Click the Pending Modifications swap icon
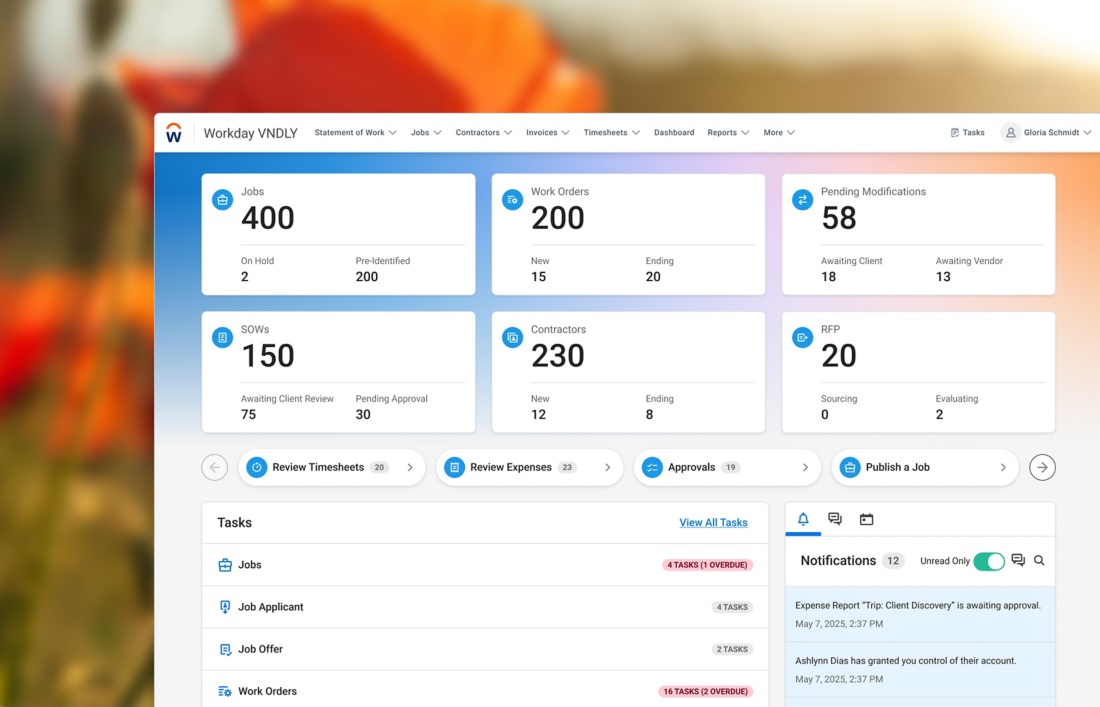The height and width of the screenshot is (707, 1100). click(x=802, y=200)
